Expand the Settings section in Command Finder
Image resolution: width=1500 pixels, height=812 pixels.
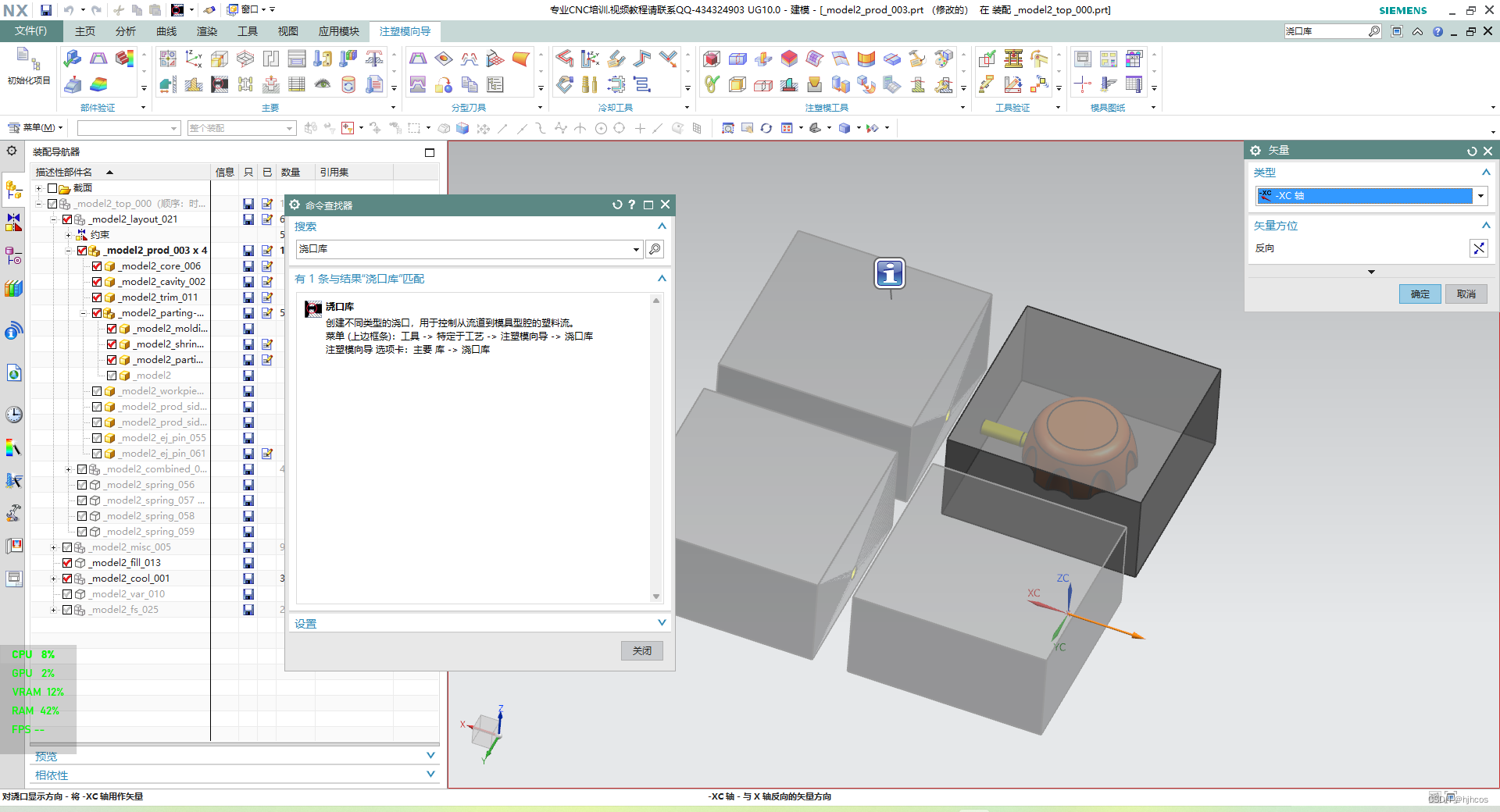(662, 623)
